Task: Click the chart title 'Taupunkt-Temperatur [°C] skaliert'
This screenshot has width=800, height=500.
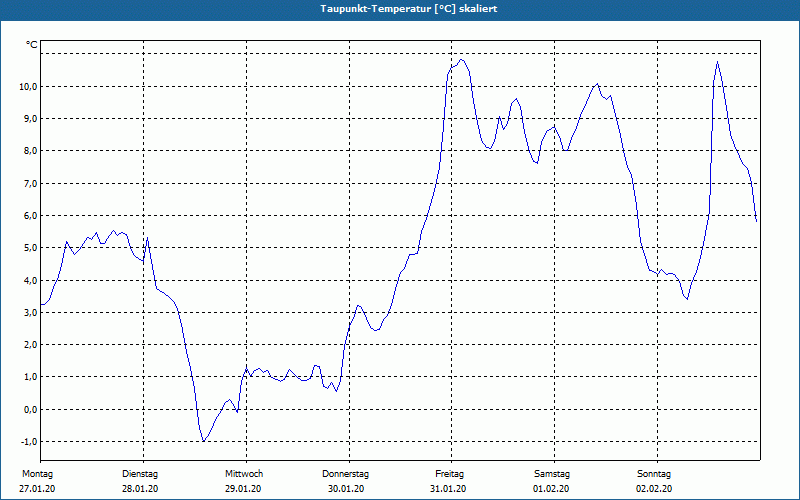Action: coord(409,9)
